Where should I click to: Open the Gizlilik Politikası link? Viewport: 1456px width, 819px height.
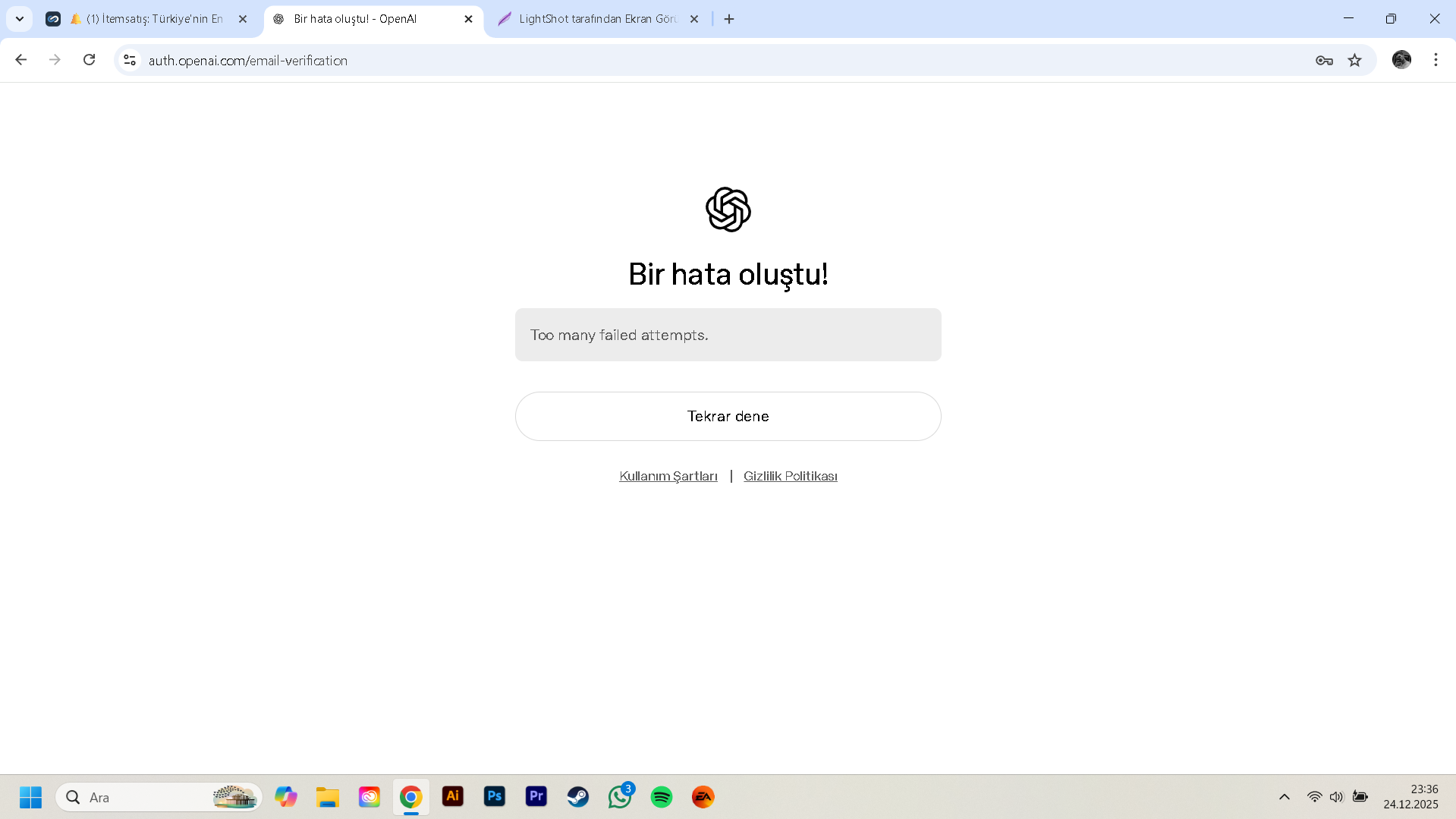coord(790,476)
